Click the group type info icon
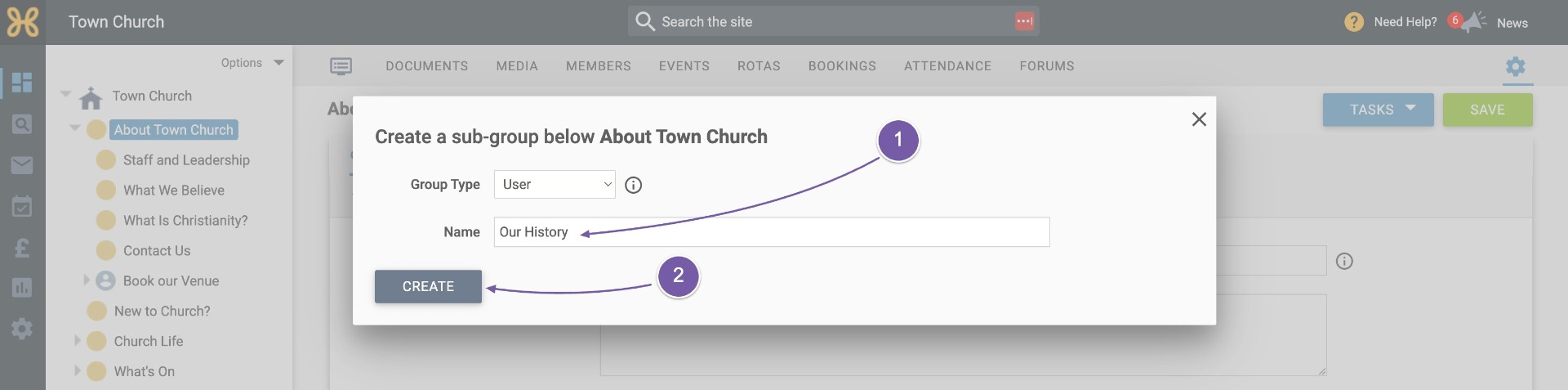Image resolution: width=1568 pixels, height=390 pixels. pyautogui.click(x=633, y=186)
